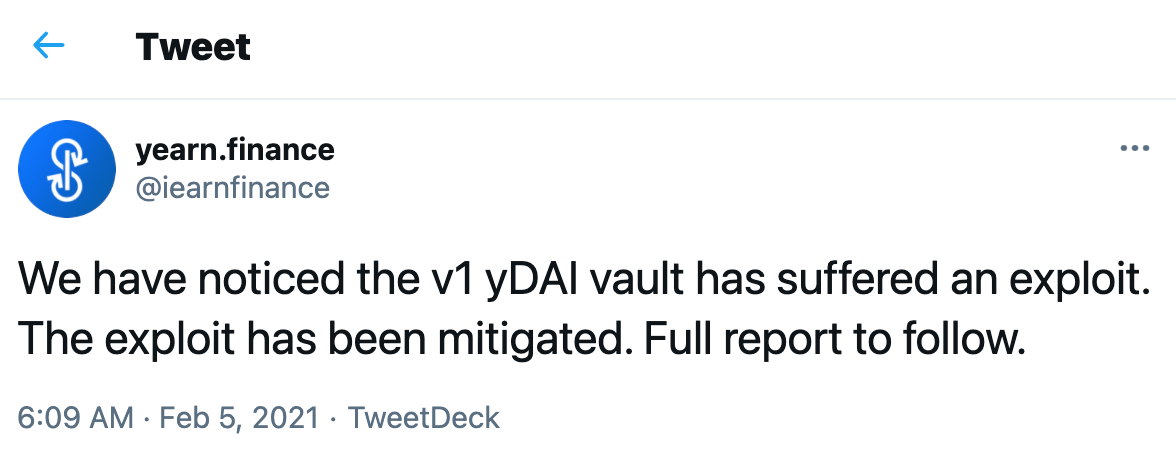1176x462 pixels.
Task: Click the 6:09 AM timestamp
Action: coord(76,417)
